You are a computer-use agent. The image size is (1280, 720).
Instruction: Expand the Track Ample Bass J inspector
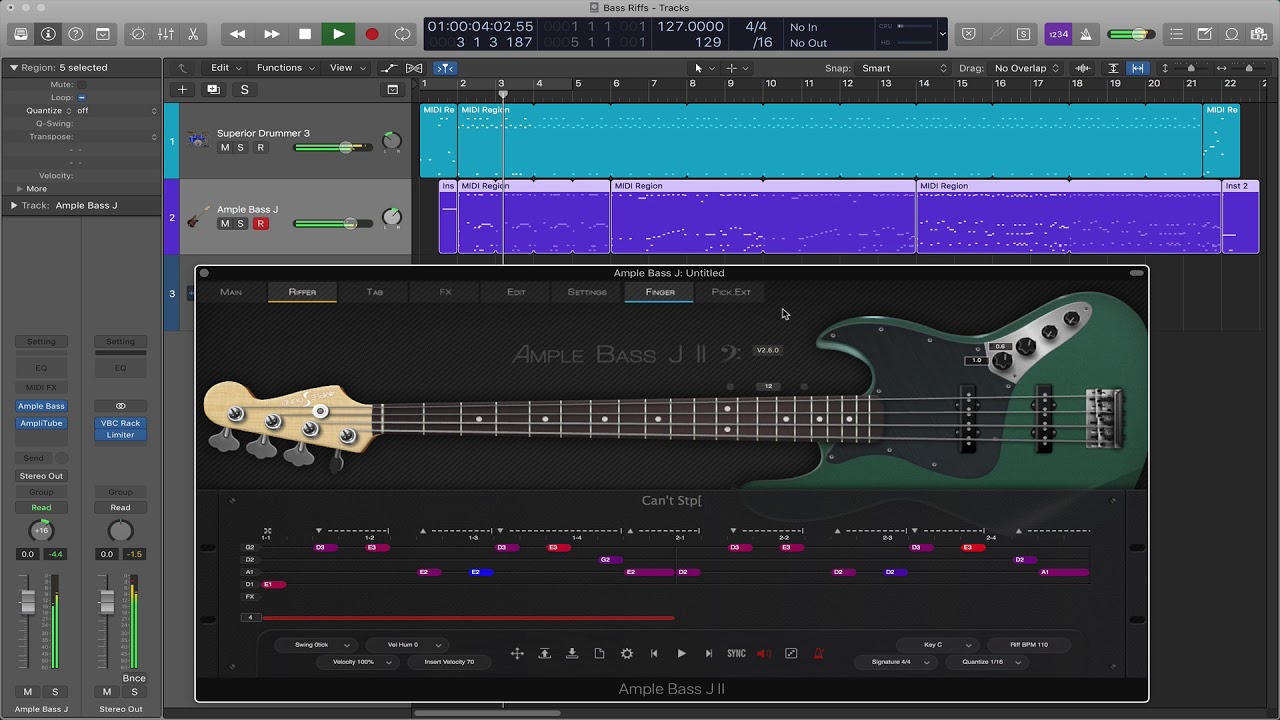tap(13, 205)
